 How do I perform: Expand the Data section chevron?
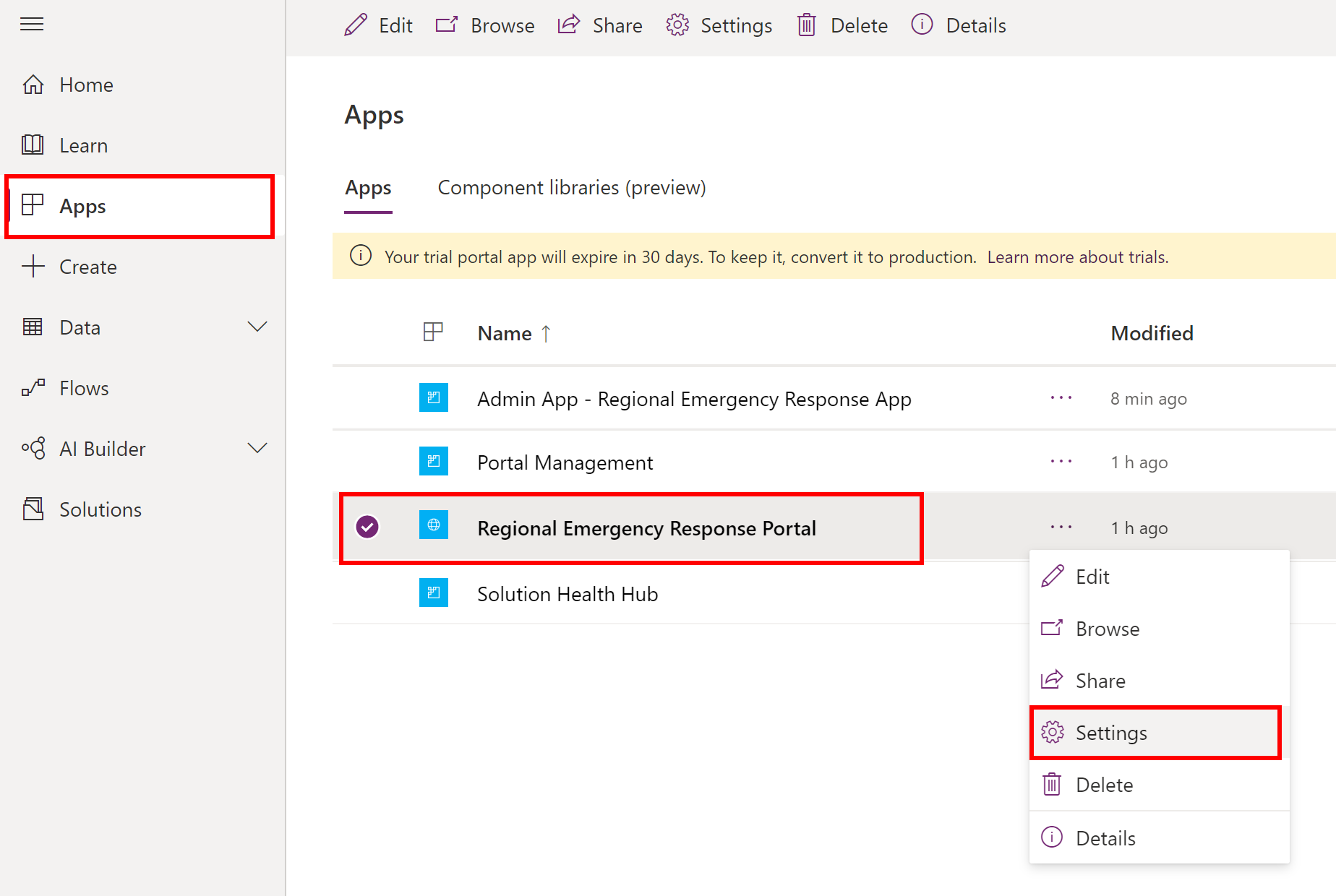257,327
